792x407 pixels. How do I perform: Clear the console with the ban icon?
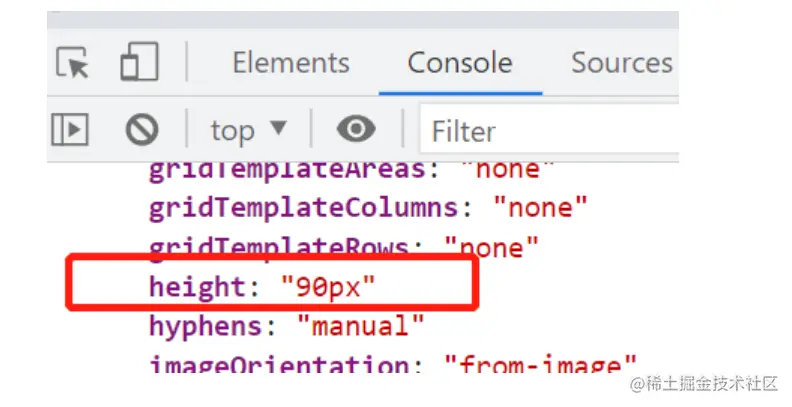142,129
